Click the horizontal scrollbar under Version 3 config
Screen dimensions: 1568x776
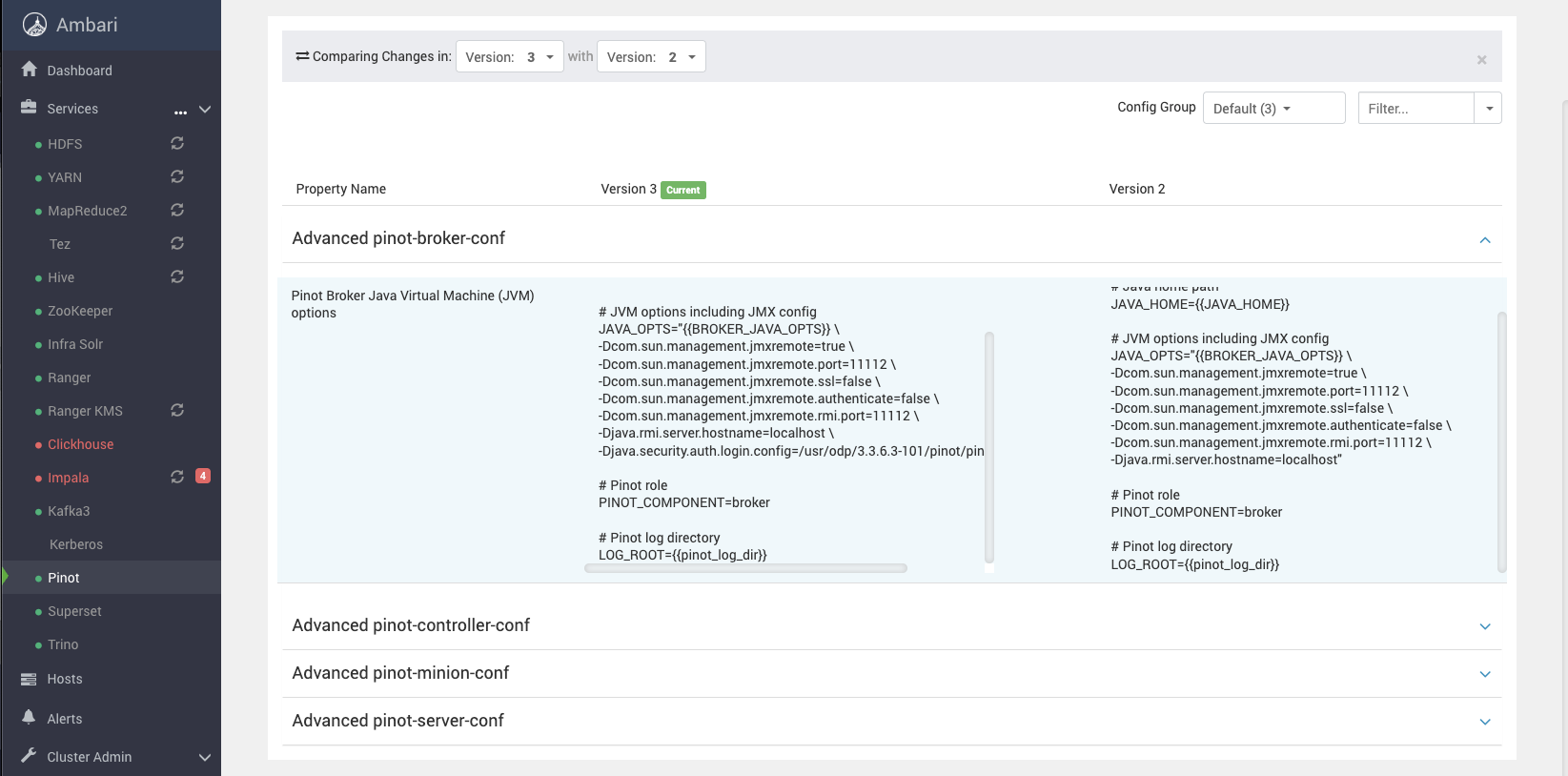pyautogui.click(x=745, y=568)
